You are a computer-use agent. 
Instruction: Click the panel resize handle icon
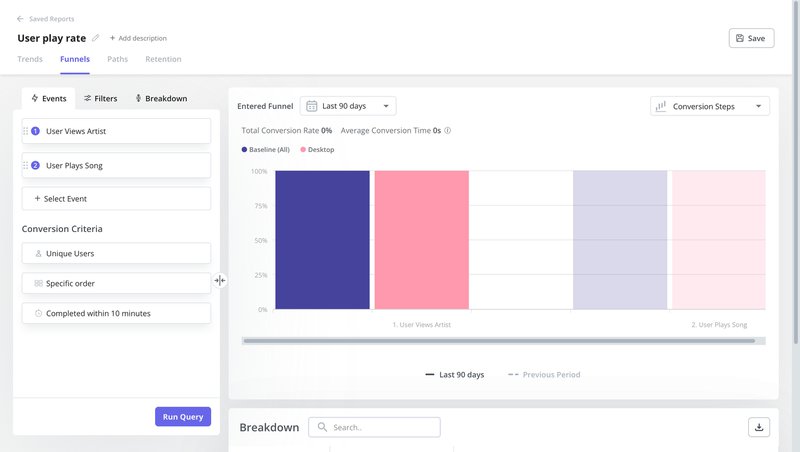click(220, 281)
